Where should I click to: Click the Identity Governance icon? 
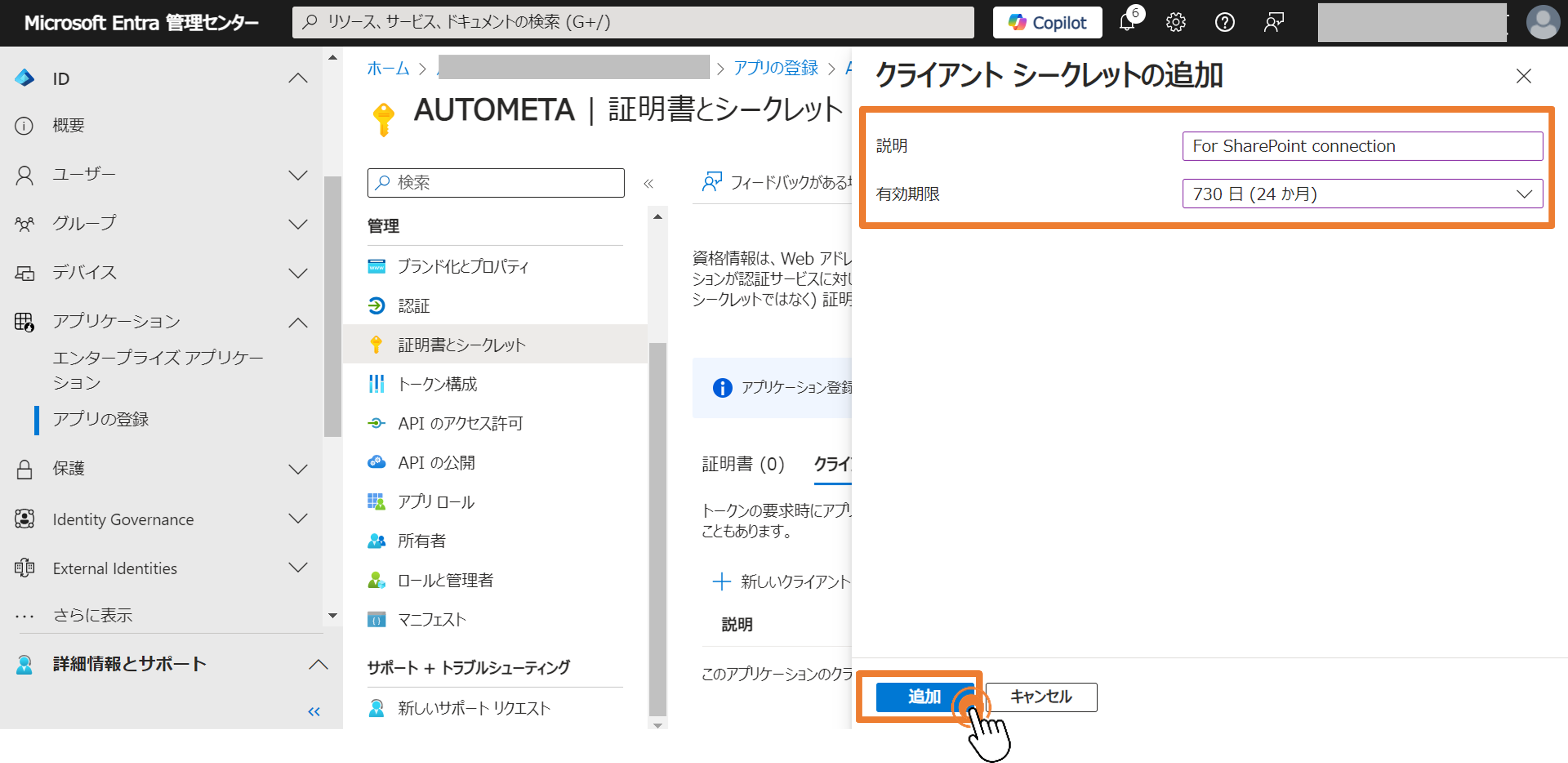point(24,518)
